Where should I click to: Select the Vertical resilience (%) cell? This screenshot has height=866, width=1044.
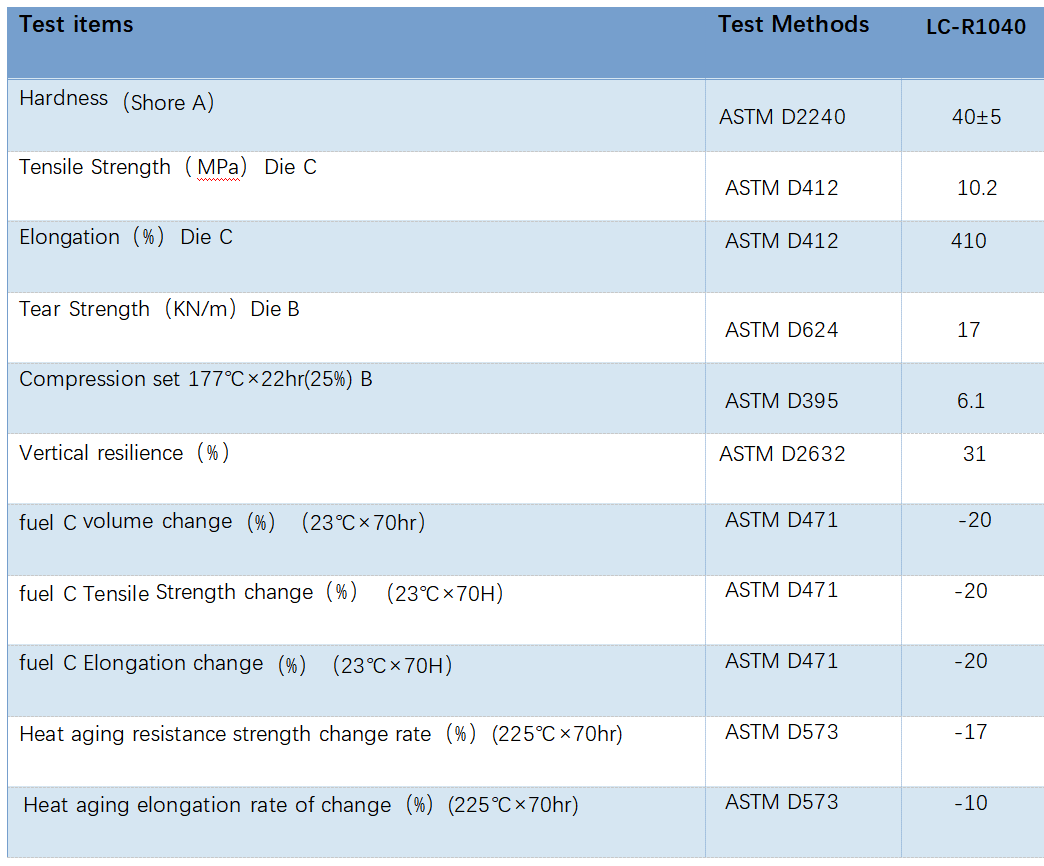124,453
